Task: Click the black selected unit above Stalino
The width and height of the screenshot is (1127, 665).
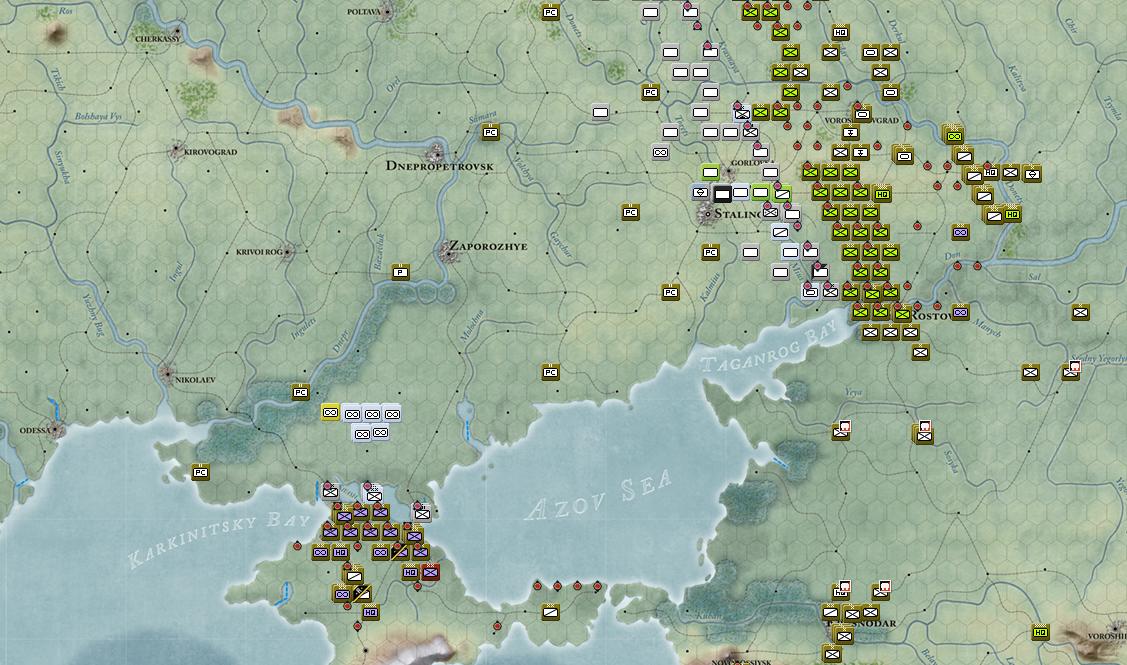Action: click(x=722, y=193)
